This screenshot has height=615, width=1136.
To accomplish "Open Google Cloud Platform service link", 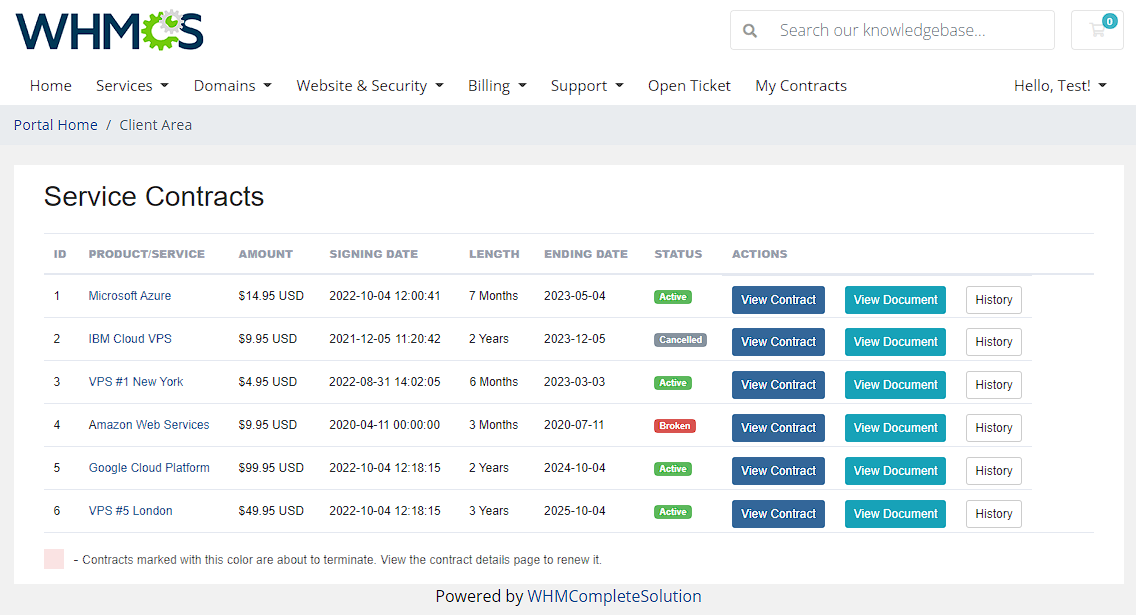I will (149, 468).
